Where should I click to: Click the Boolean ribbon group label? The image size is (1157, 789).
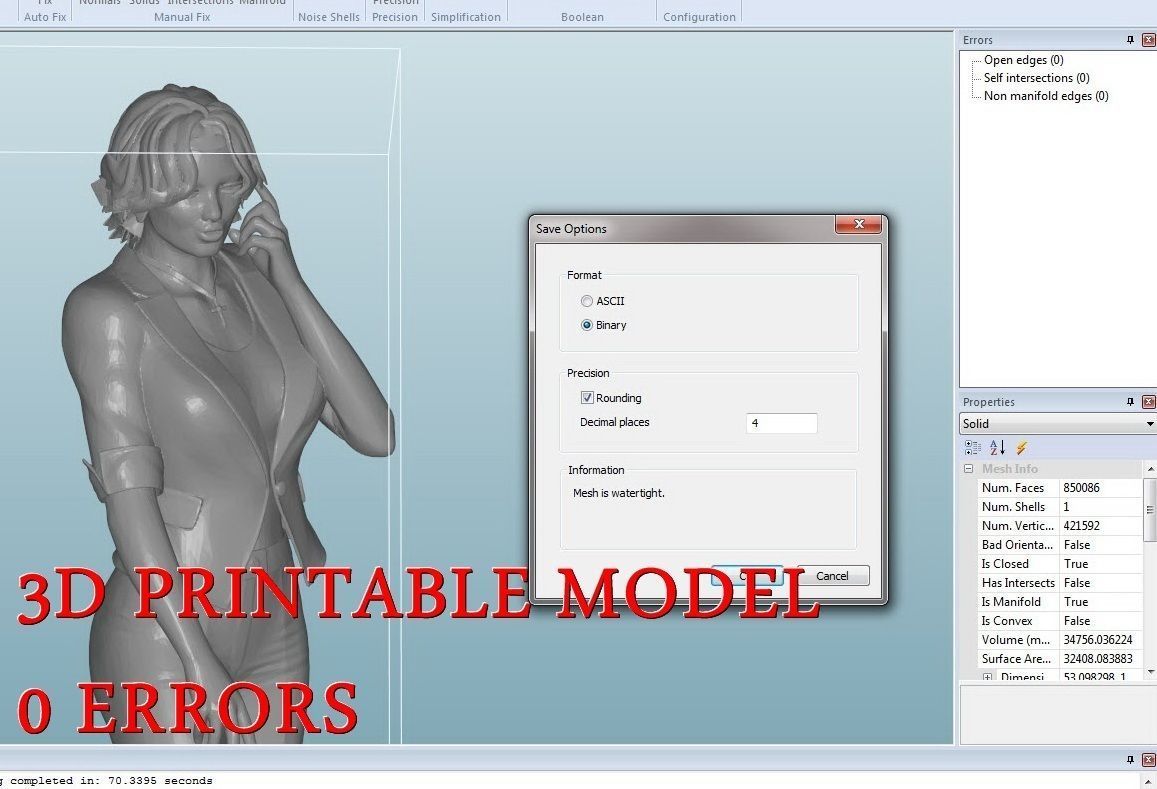pyautogui.click(x=582, y=17)
